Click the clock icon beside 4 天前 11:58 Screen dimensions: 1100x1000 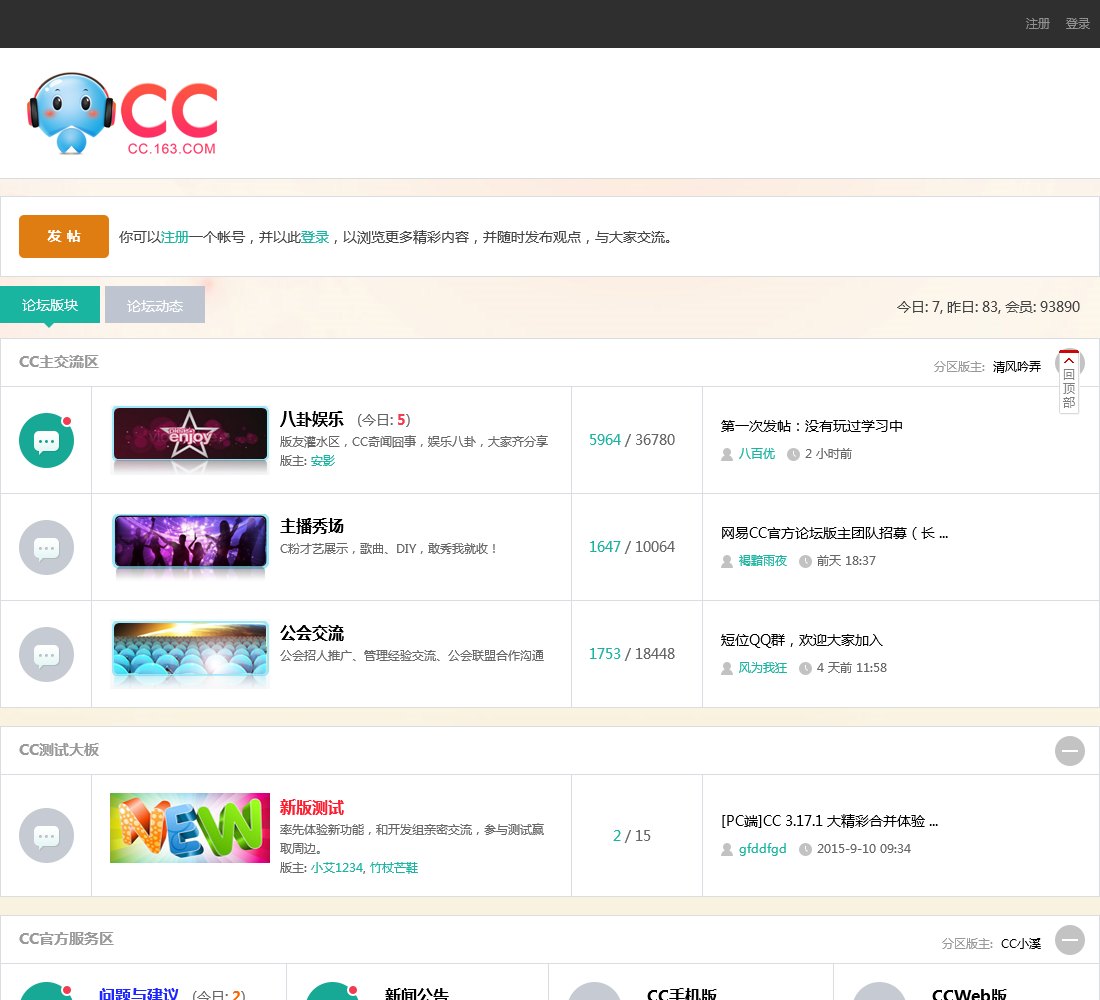pos(805,668)
